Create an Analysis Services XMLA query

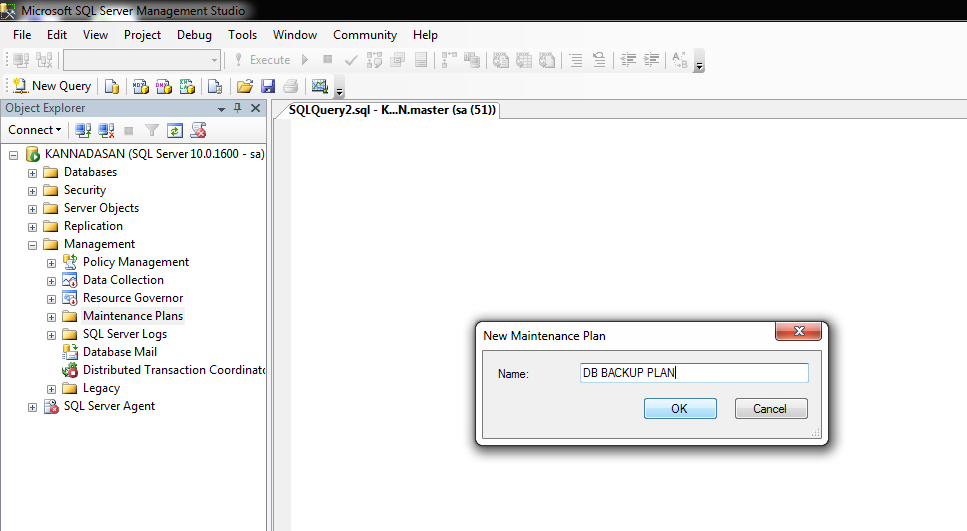[x=187, y=86]
